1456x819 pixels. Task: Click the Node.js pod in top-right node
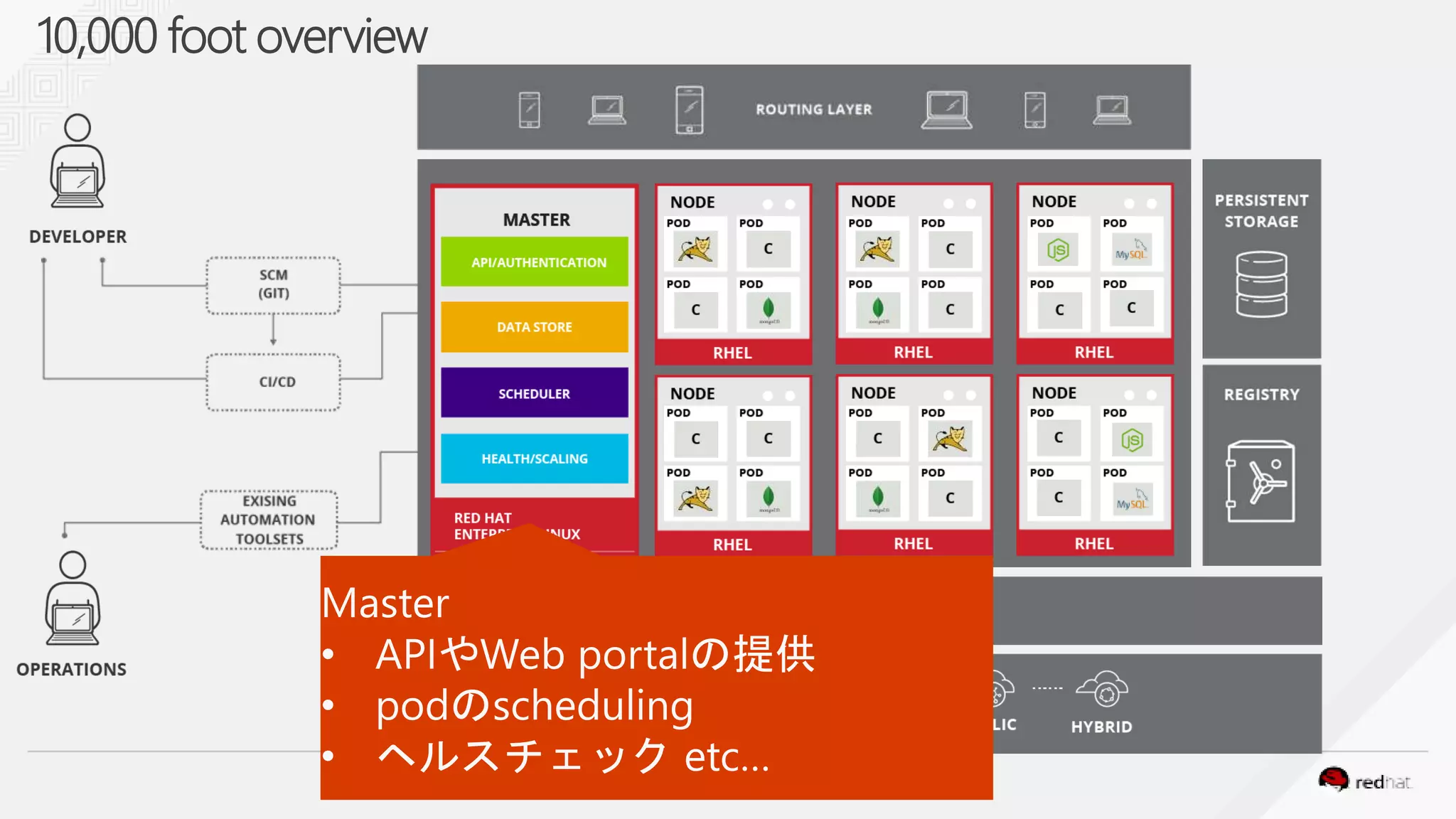1058,250
